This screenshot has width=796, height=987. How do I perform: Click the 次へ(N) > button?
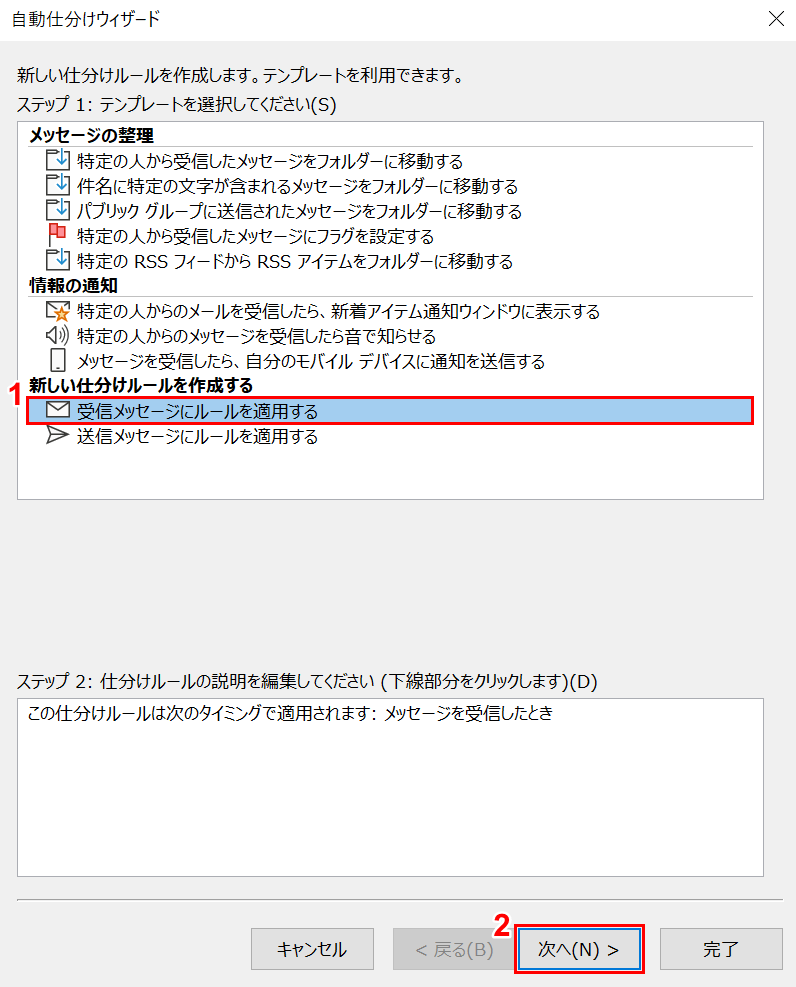tap(579, 949)
